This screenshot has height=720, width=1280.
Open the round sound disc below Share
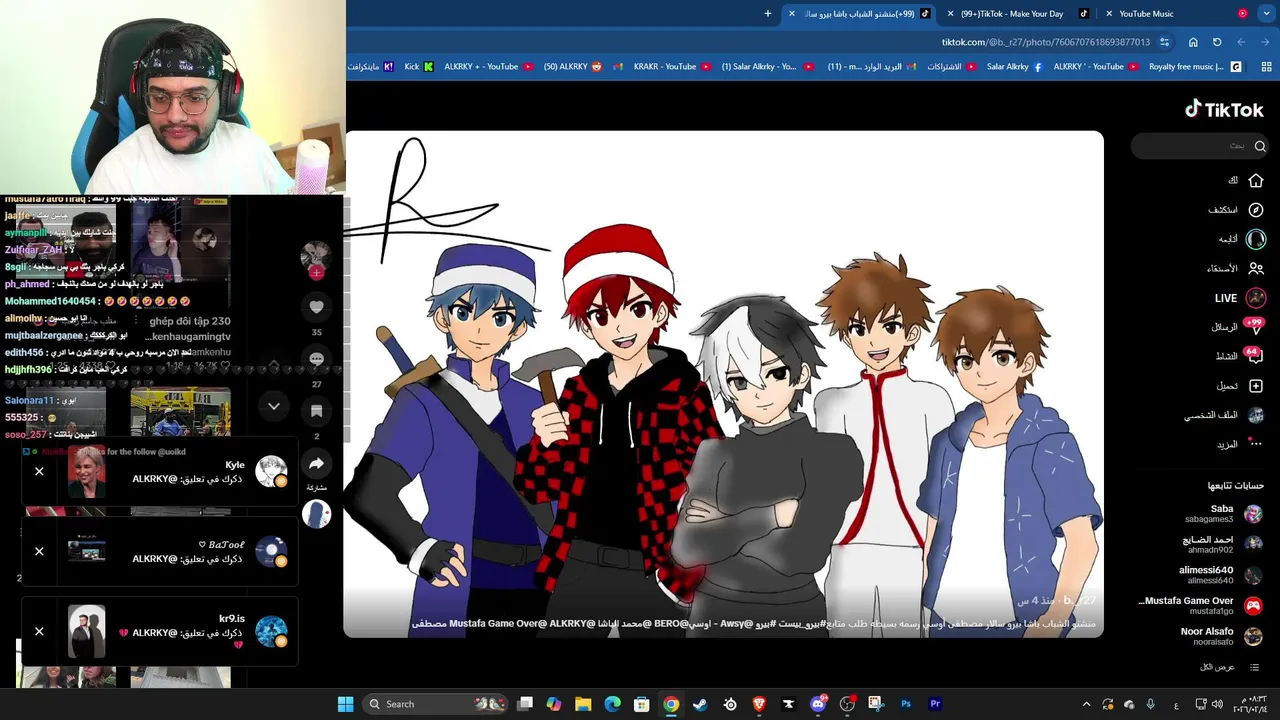pos(316,514)
